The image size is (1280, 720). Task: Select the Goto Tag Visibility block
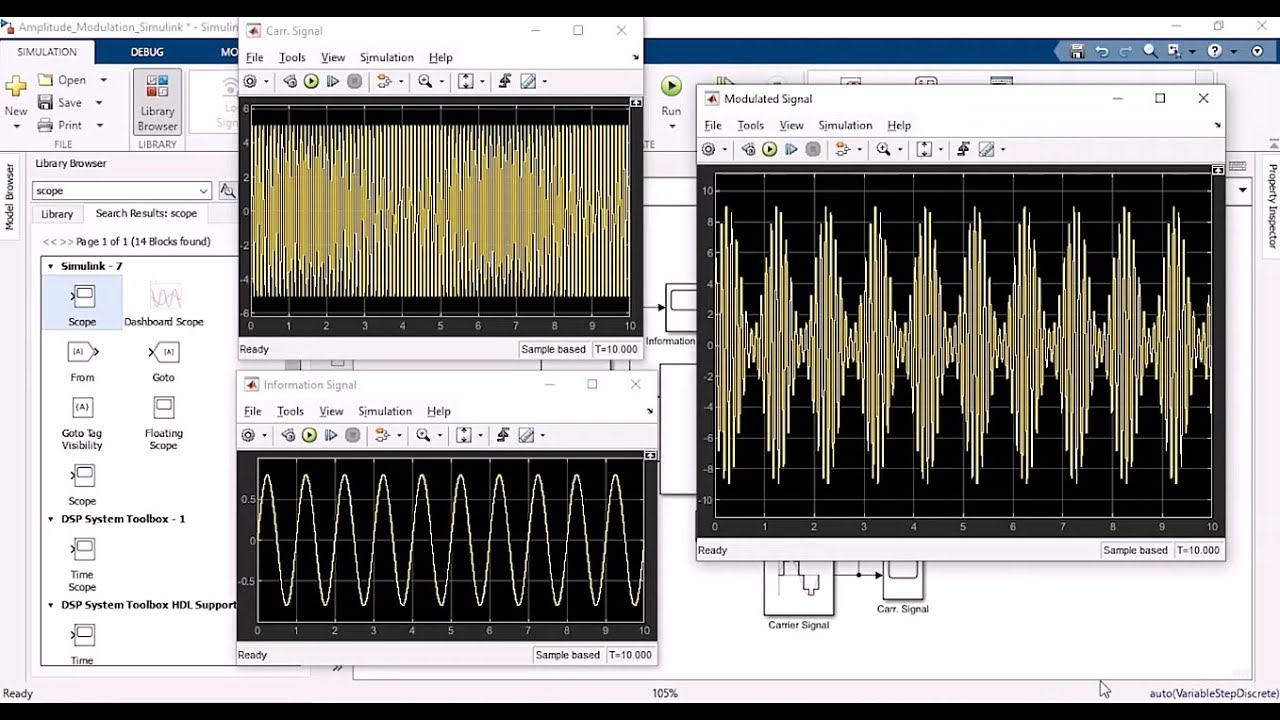coord(82,423)
